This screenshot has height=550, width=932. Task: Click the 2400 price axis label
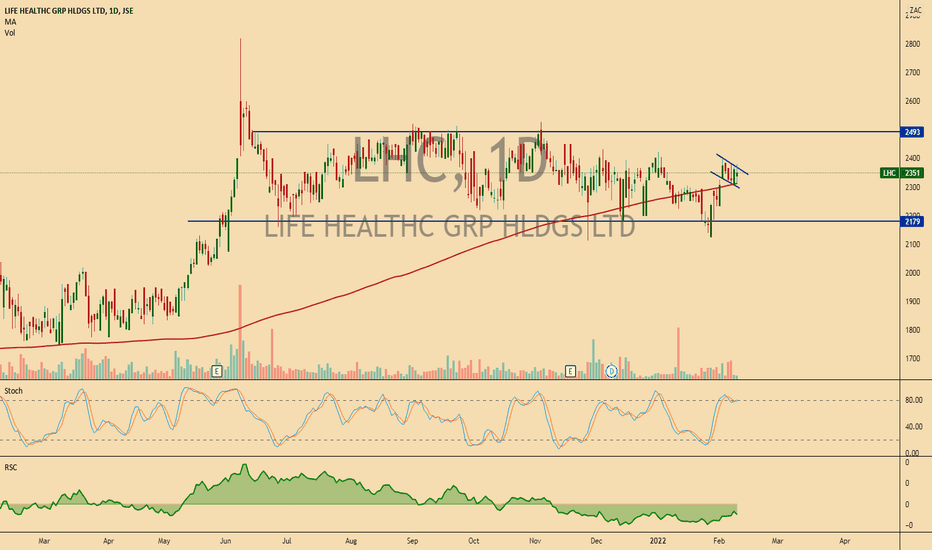point(912,159)
